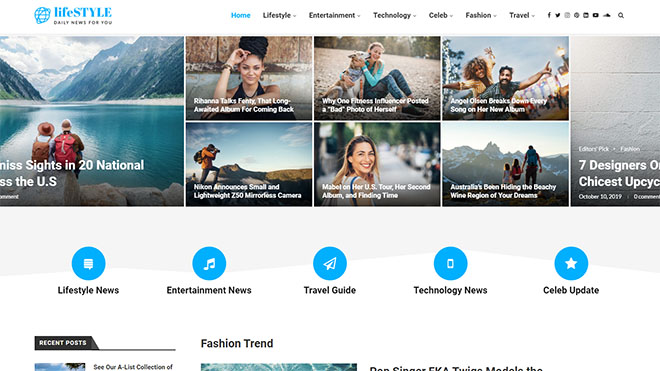
Task: Expand the Technology dropdown menu
Action: (x=394, y=15)
